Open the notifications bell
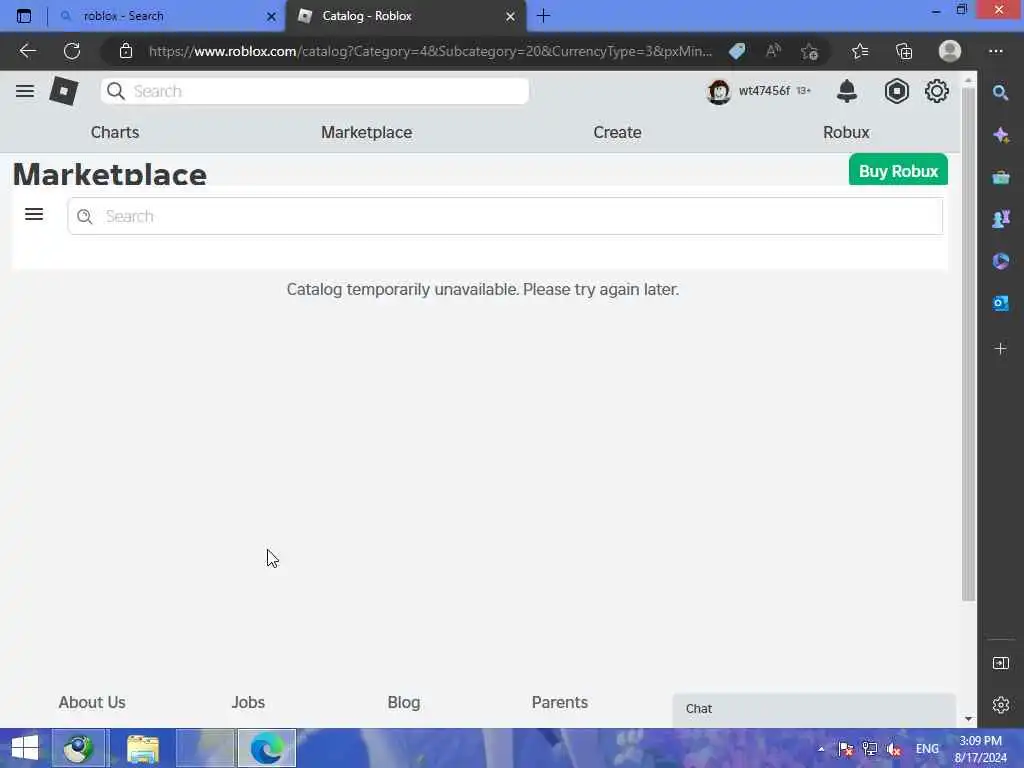Image resolution: width=1024 pixels, height=768 pixels. click(x=846, y=91)
